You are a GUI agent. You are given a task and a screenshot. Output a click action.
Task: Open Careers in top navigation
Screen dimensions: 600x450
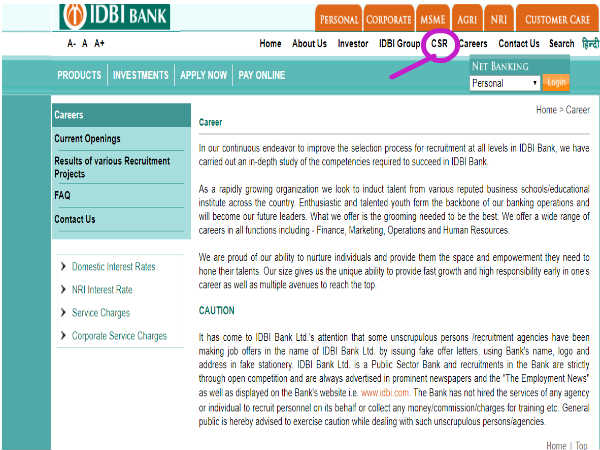[473, 44]
